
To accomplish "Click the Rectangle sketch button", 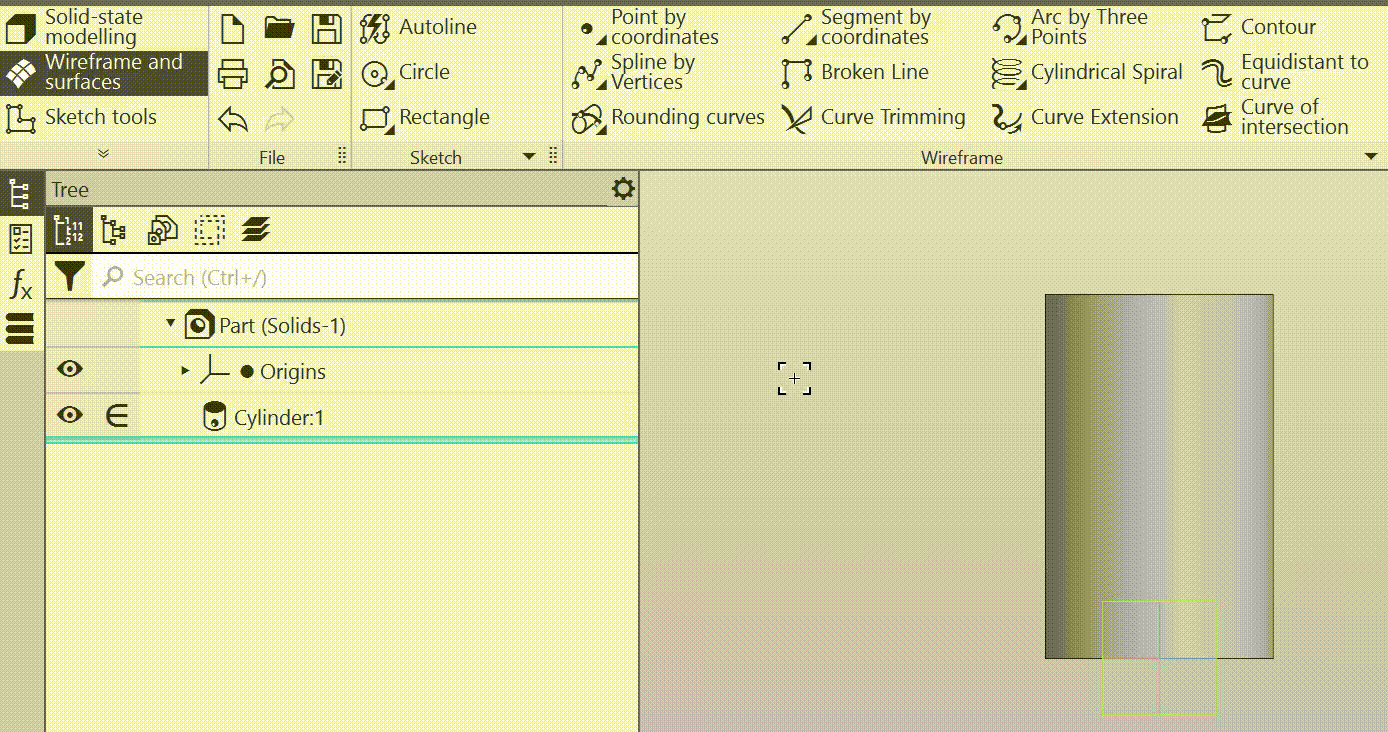I will 426,118.
